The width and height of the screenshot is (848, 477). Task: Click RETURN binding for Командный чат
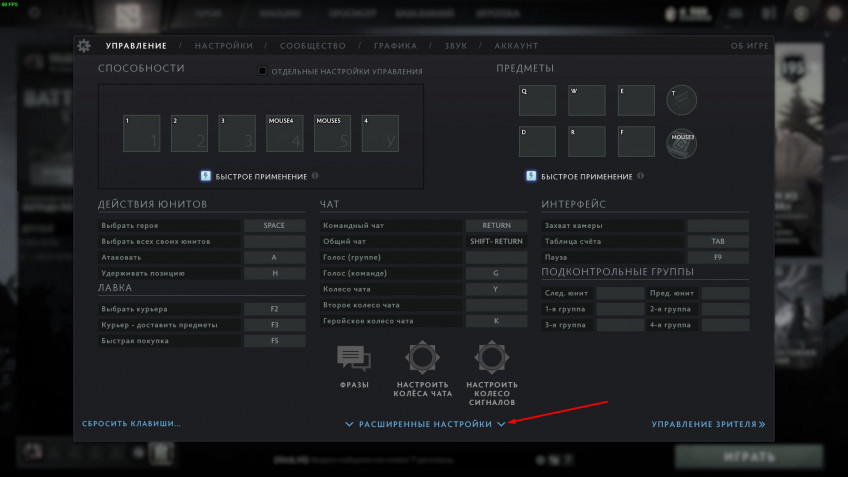click(496, 226)
